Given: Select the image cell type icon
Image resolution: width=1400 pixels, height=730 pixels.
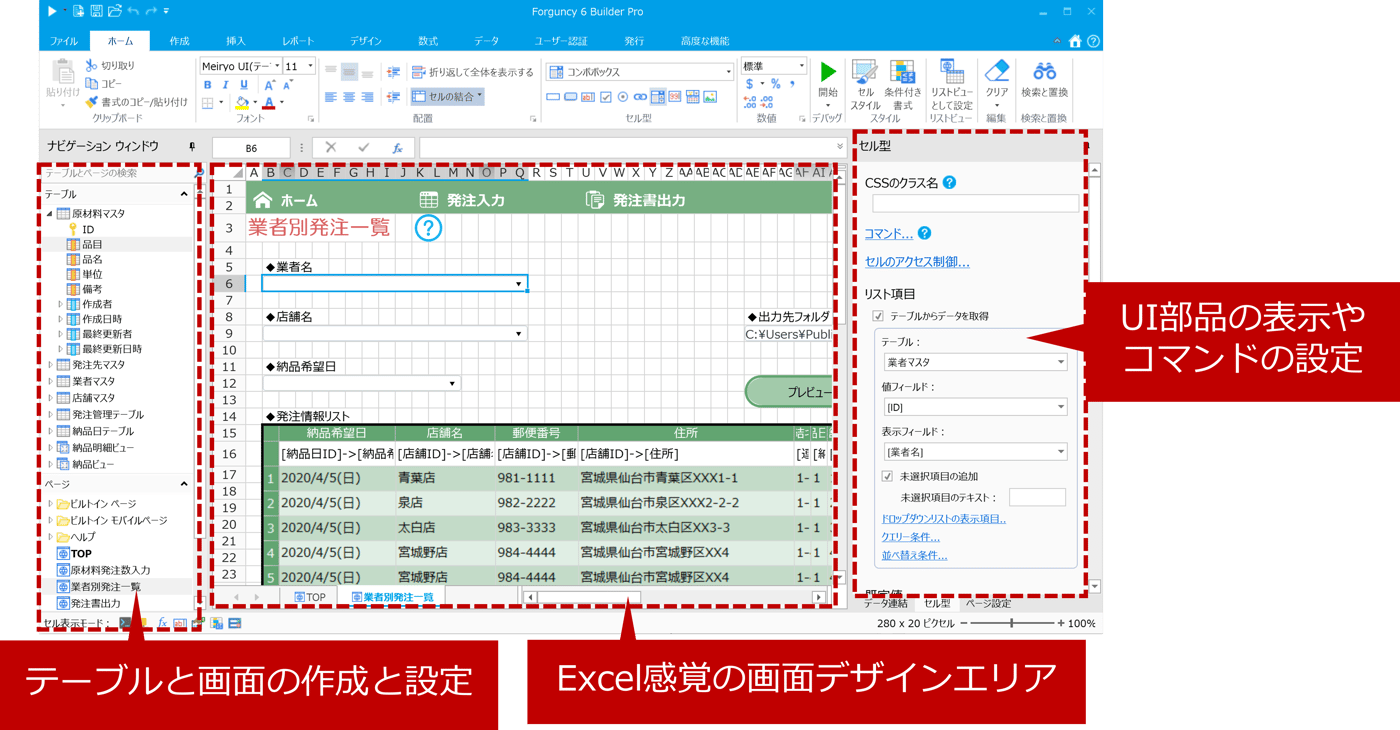Looking at the screenshot, I should (710, 97).
